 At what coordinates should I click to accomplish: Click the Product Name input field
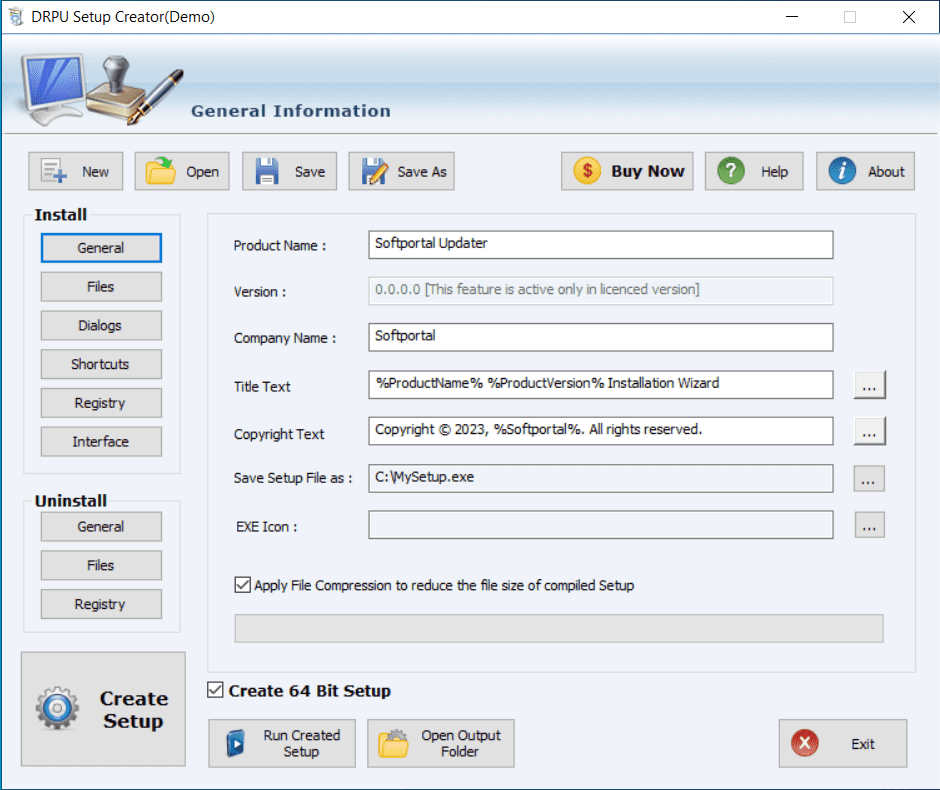[601, 245]
